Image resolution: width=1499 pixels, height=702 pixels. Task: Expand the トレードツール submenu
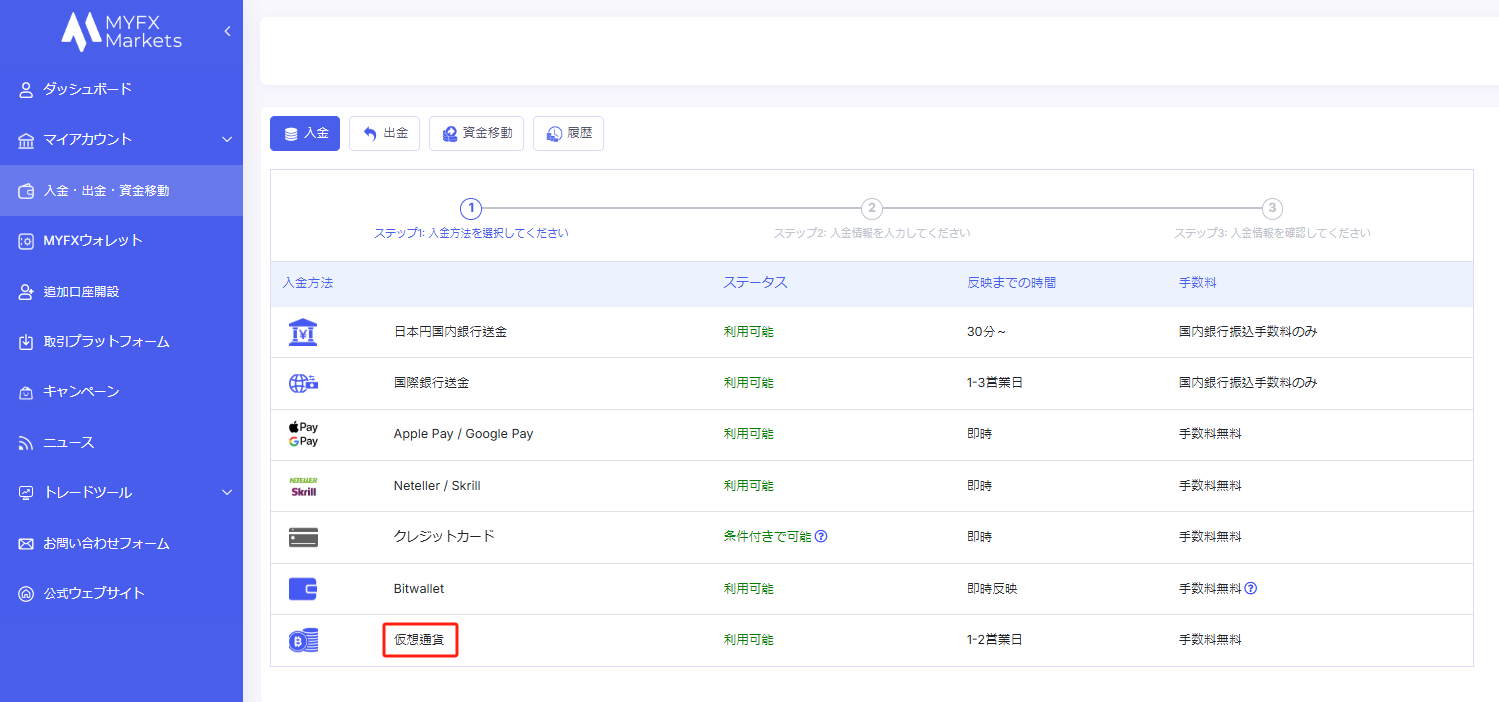[227, 492]
